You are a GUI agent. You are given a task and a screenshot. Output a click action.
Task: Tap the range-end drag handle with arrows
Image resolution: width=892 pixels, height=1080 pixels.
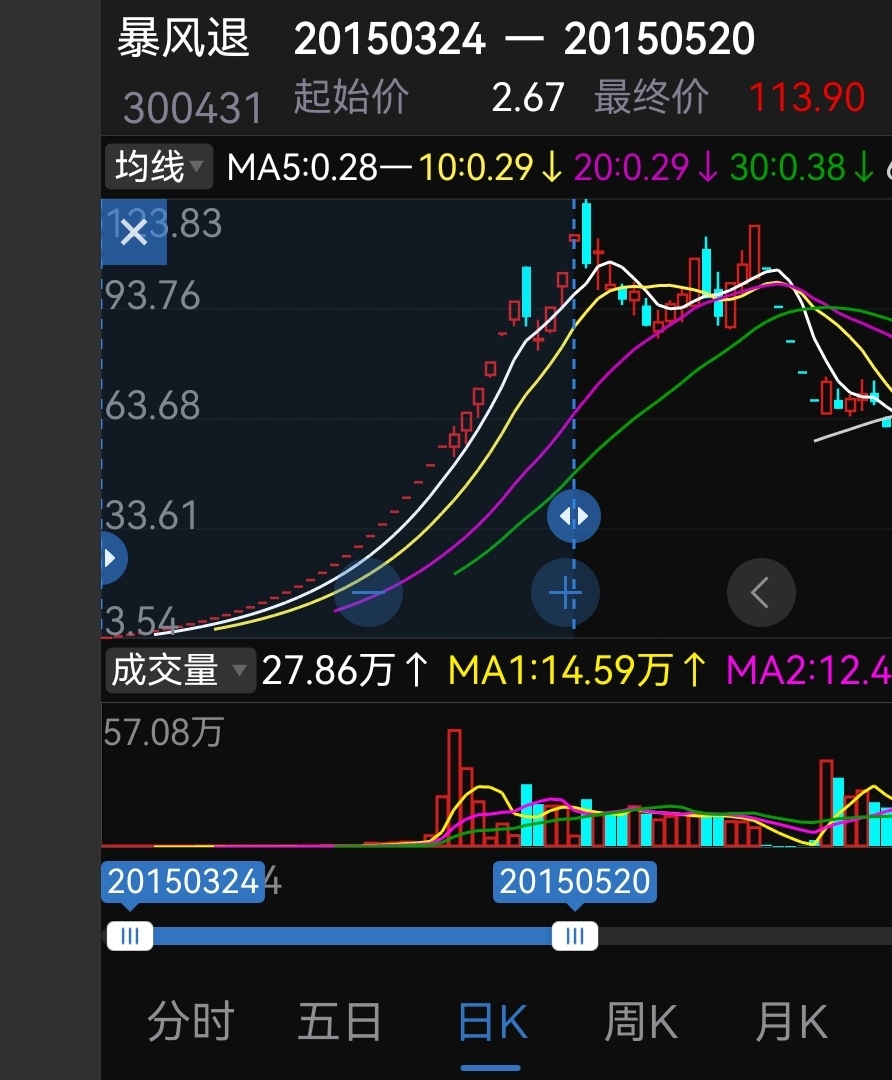574,516
